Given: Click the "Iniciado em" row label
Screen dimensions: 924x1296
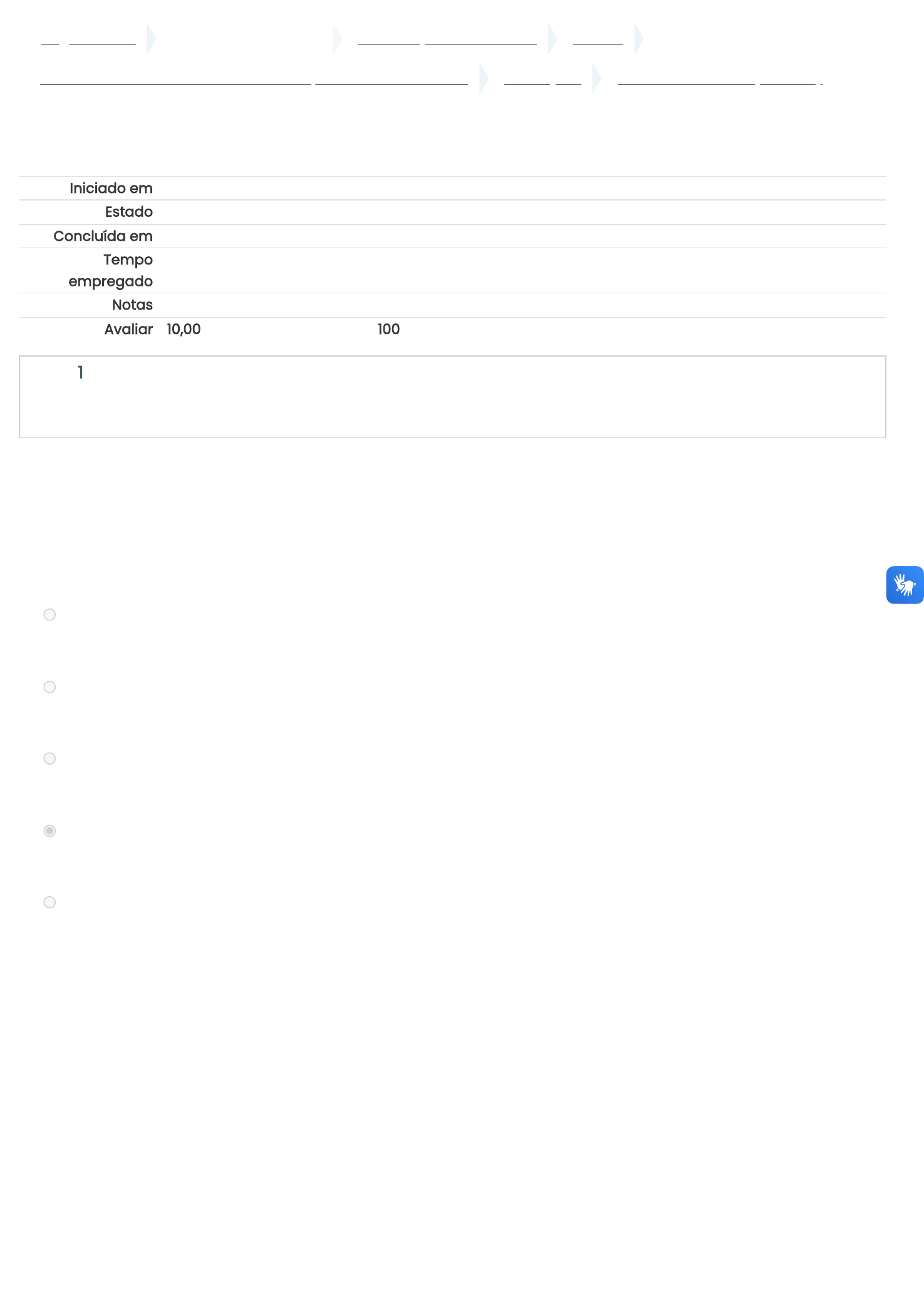Looking at the screenshot, I should 111,189.
